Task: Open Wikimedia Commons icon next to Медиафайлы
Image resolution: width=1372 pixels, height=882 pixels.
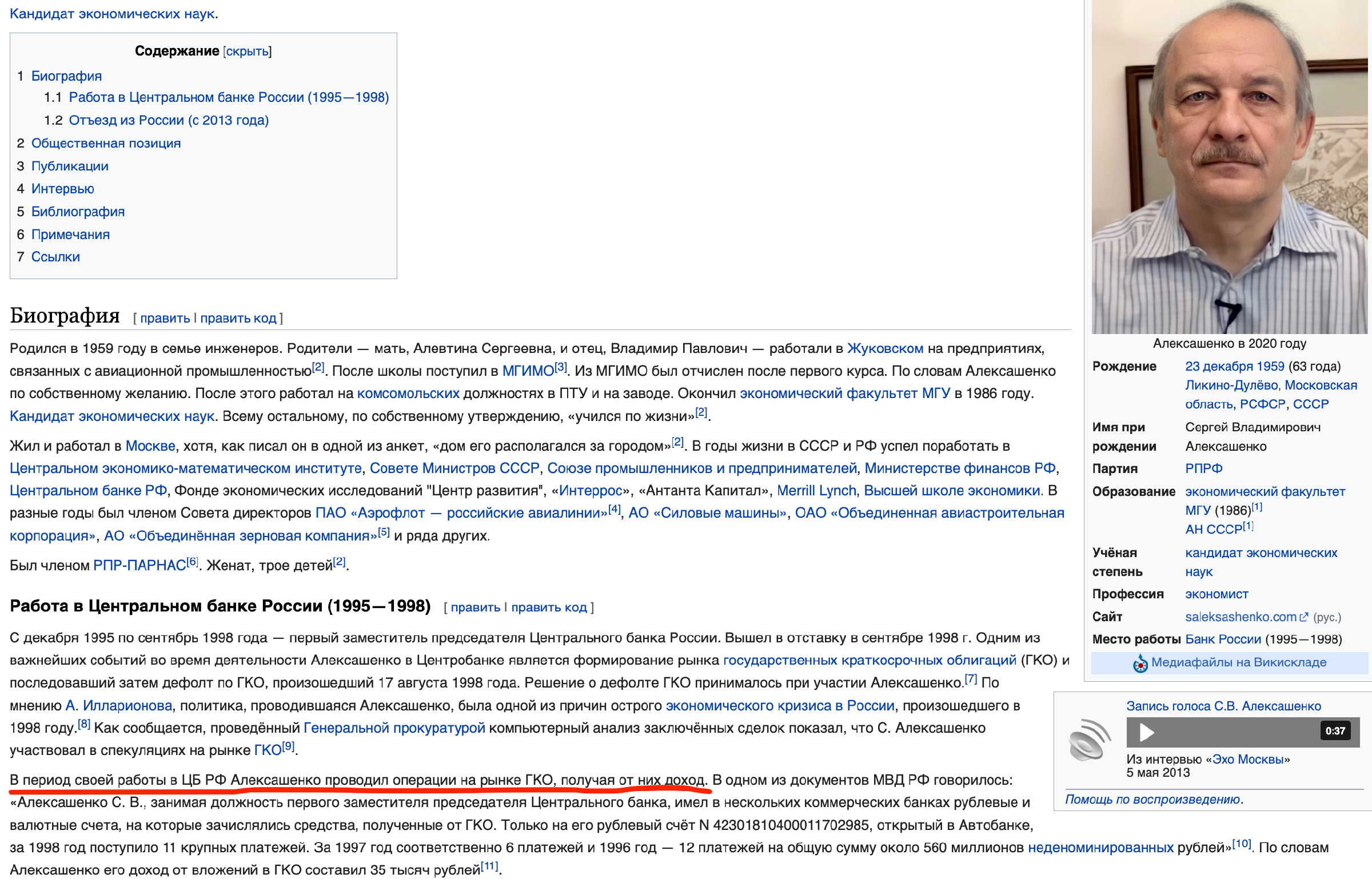Action: pos(1140,664)
